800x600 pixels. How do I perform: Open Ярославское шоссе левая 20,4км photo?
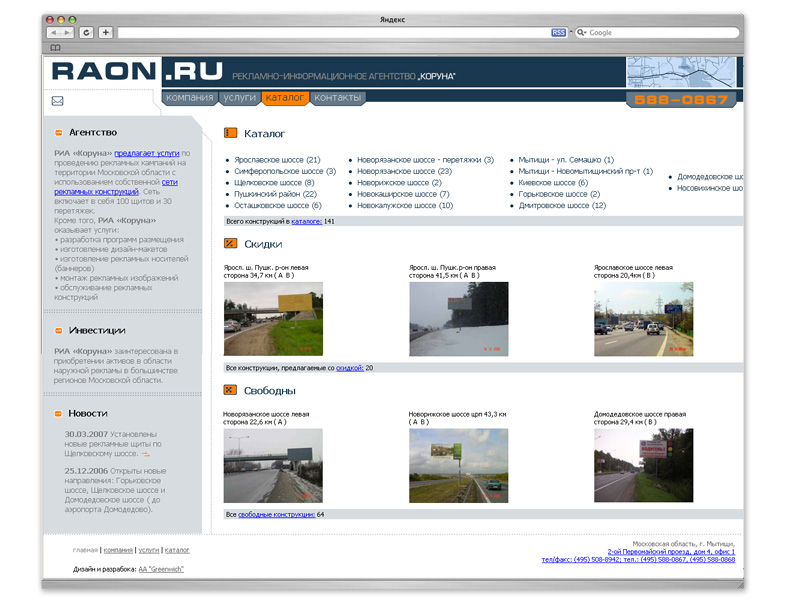(643, 319)
